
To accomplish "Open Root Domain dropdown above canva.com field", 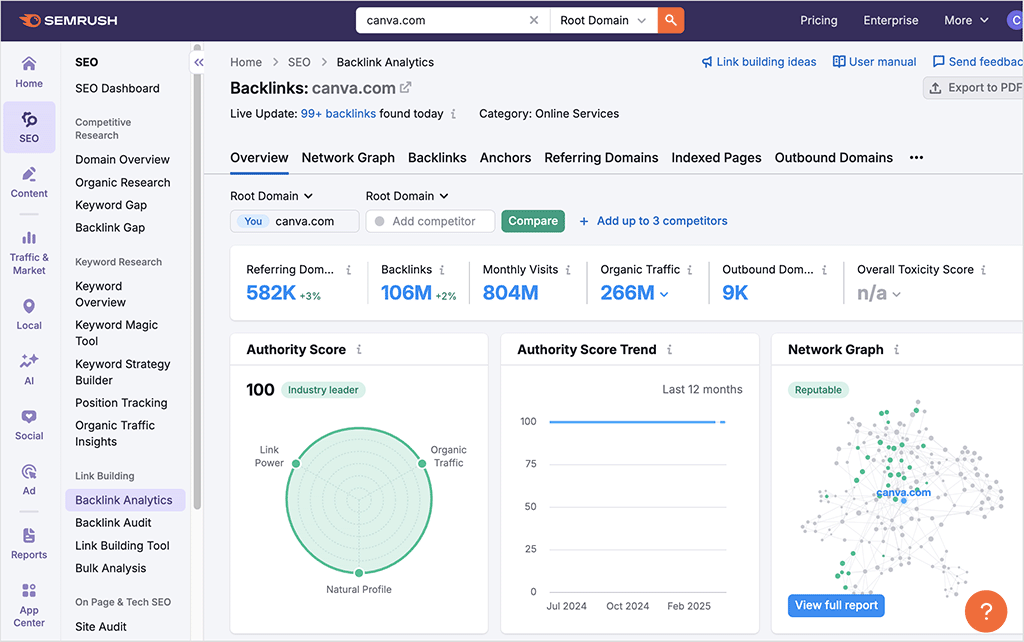I will tap(271, 196).
